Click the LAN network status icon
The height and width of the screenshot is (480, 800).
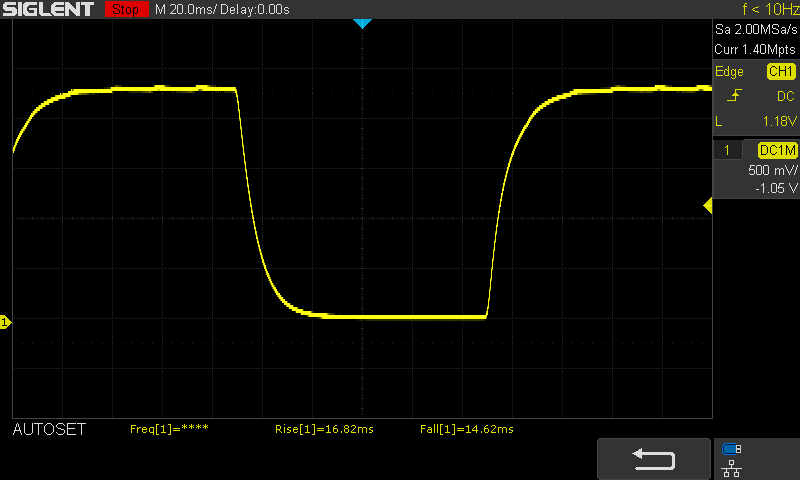pyautogui.click(x=732, y=468)
